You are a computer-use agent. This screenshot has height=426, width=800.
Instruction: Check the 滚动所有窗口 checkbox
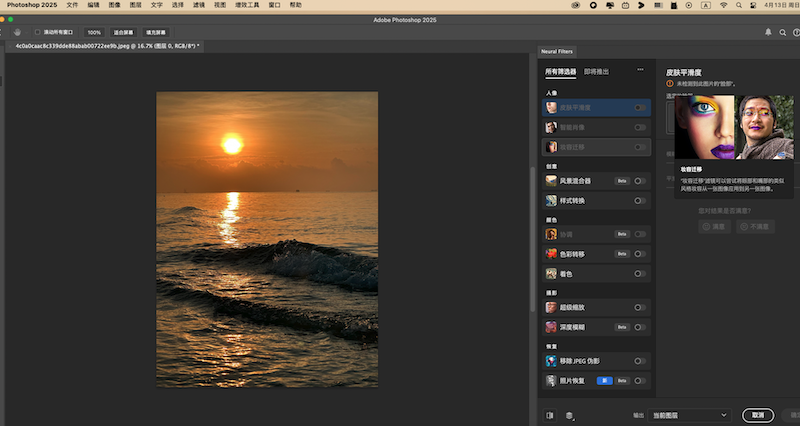point(38,32)
